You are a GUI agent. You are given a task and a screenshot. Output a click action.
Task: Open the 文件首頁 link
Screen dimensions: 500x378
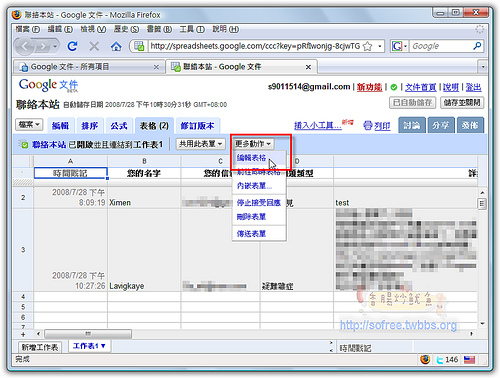[420, 87]
